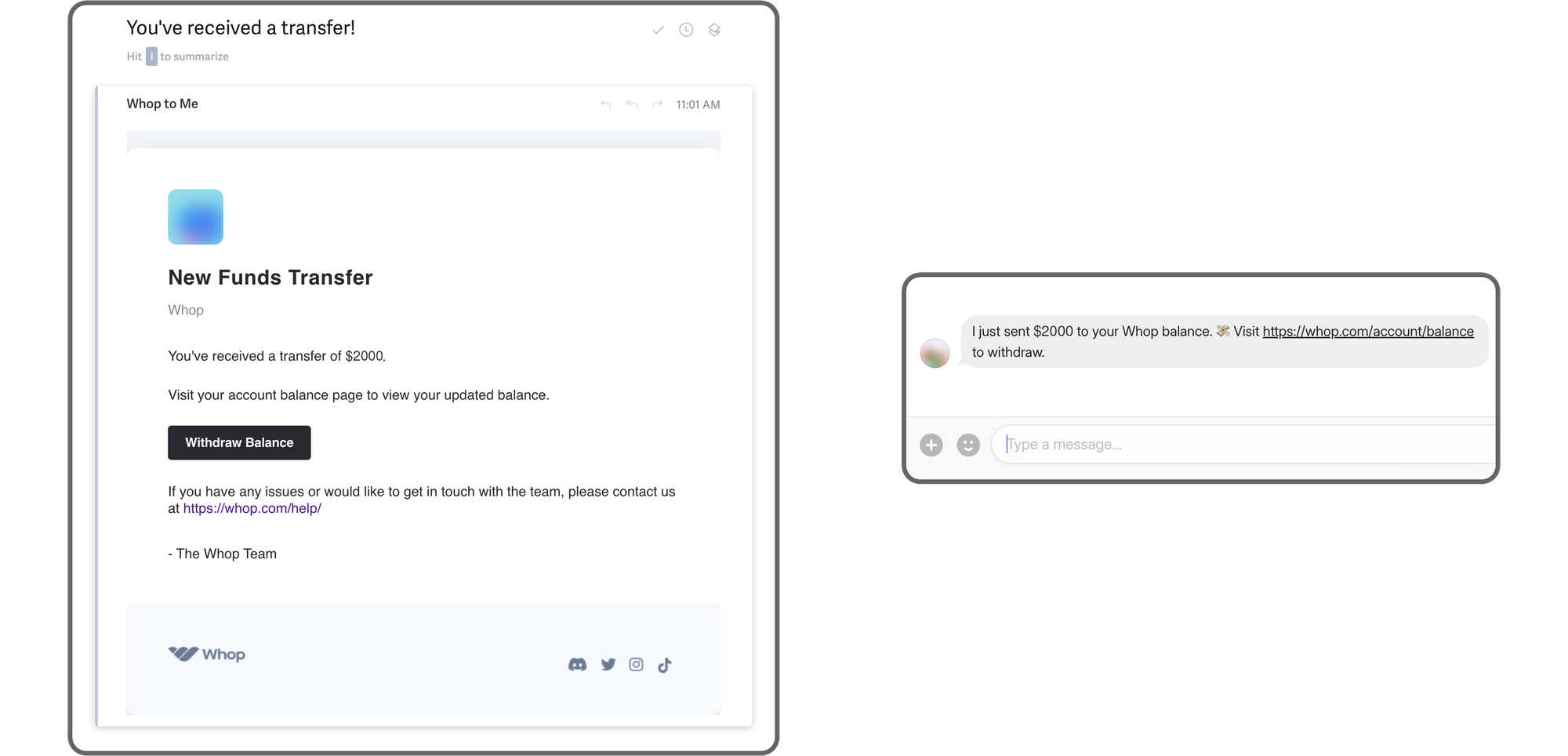Open Whop's TikTok from the footer icon
This screenshot has height=756, width=1568.
pyautogui.click(x=665, y=665)
